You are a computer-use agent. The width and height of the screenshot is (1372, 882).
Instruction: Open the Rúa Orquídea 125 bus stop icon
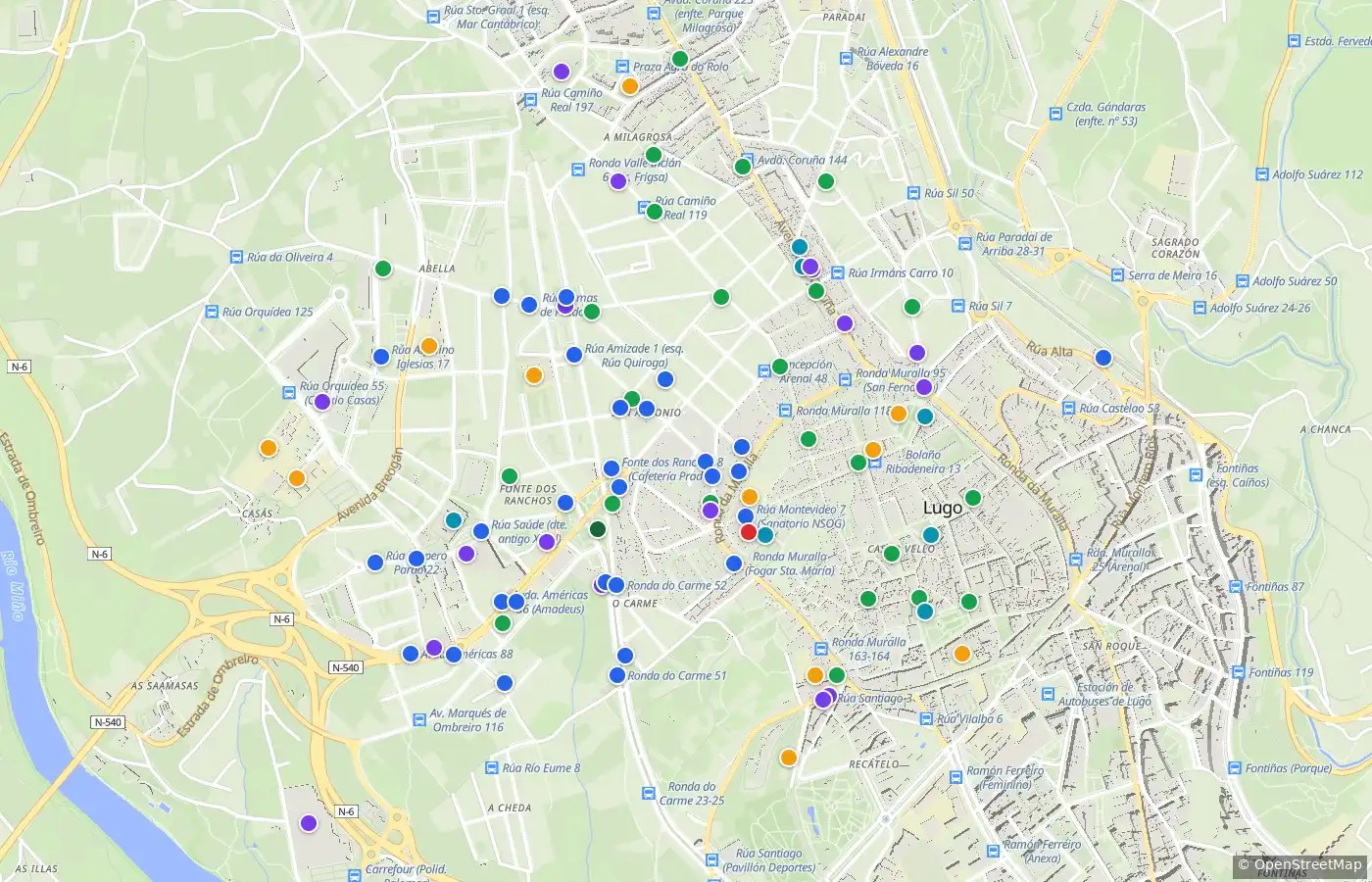click(212, 312)
